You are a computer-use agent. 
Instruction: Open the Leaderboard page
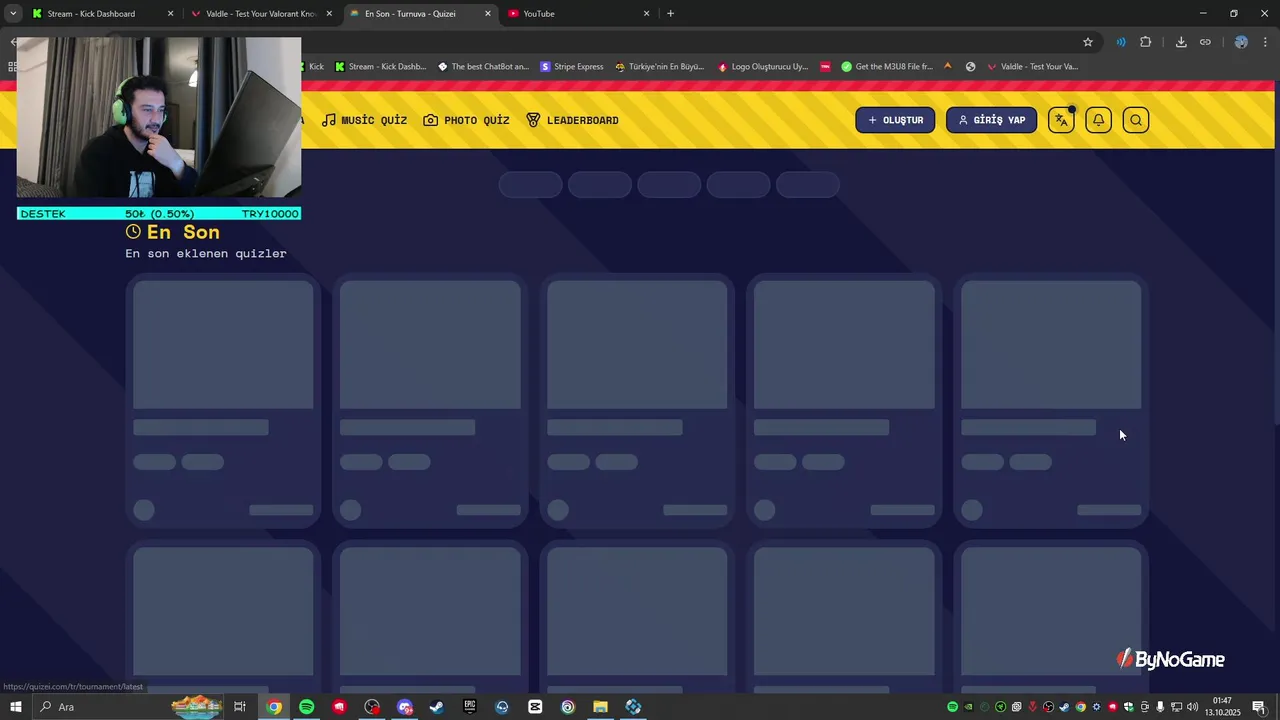[572, 120]
